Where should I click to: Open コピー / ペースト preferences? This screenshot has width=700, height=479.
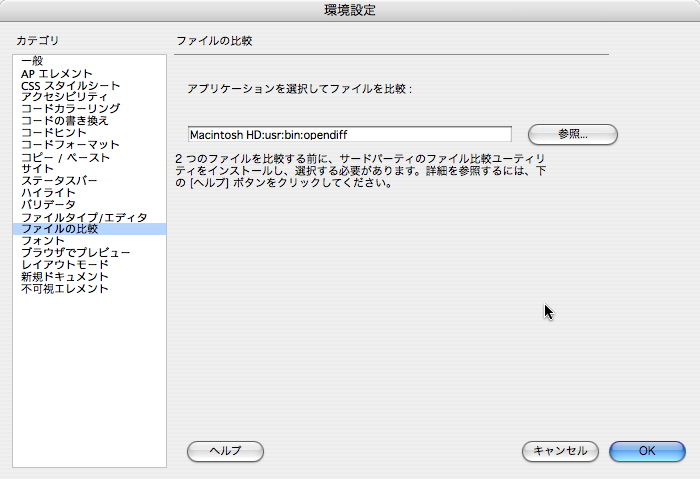(x=66, y=157)
